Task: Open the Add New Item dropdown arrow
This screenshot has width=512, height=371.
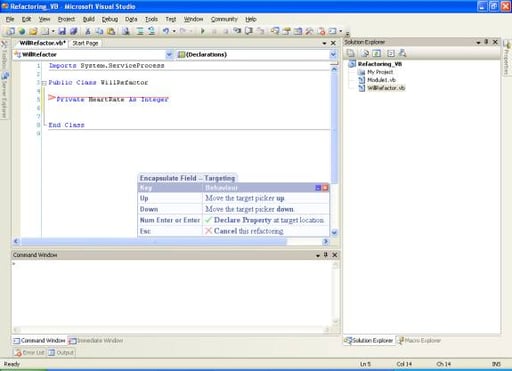Action: coord(53,31)
